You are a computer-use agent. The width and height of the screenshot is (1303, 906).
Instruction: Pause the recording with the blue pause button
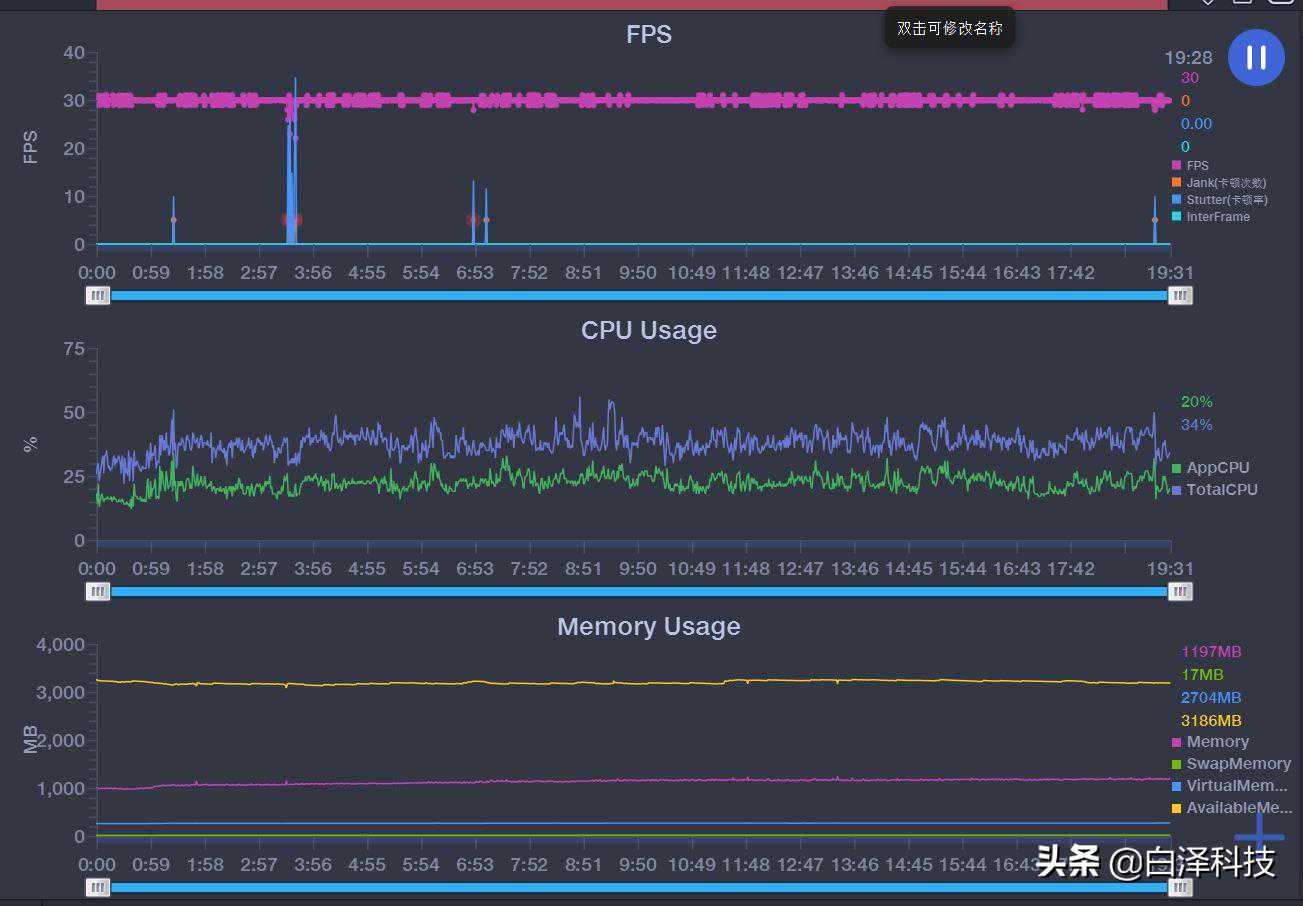(1256, 57)
